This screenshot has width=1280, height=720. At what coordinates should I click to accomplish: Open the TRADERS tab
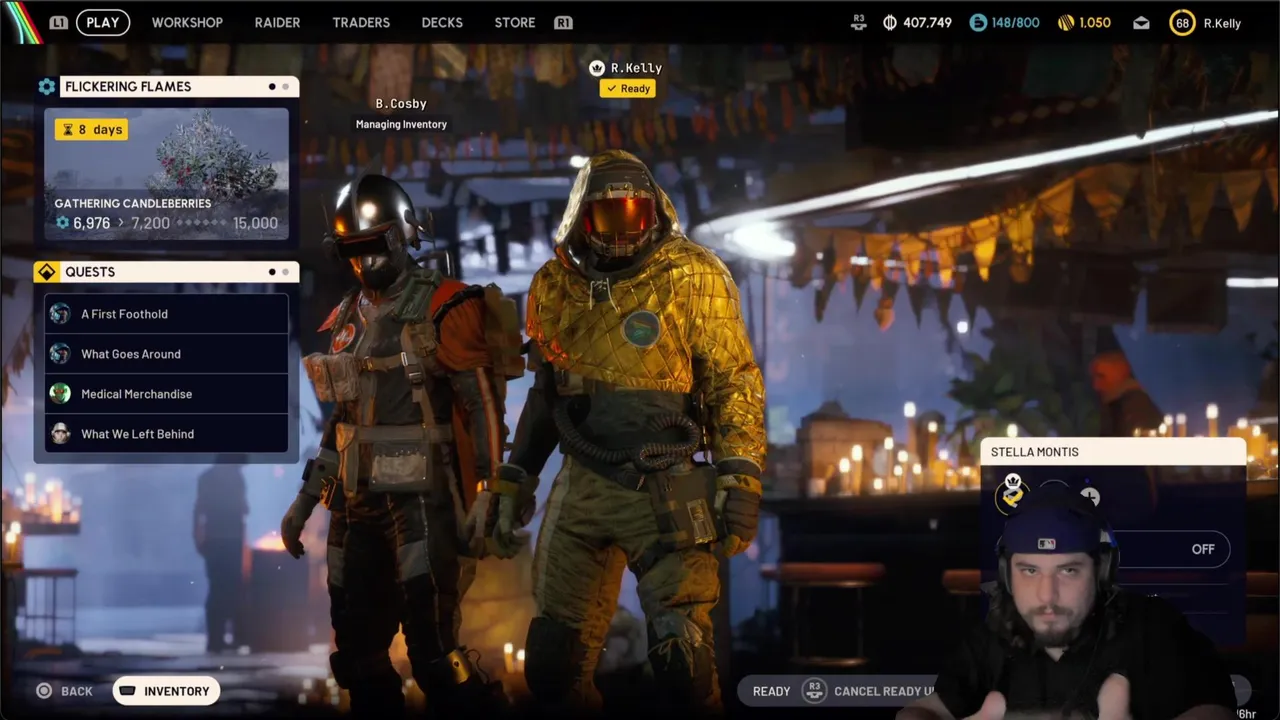point(361,22)
